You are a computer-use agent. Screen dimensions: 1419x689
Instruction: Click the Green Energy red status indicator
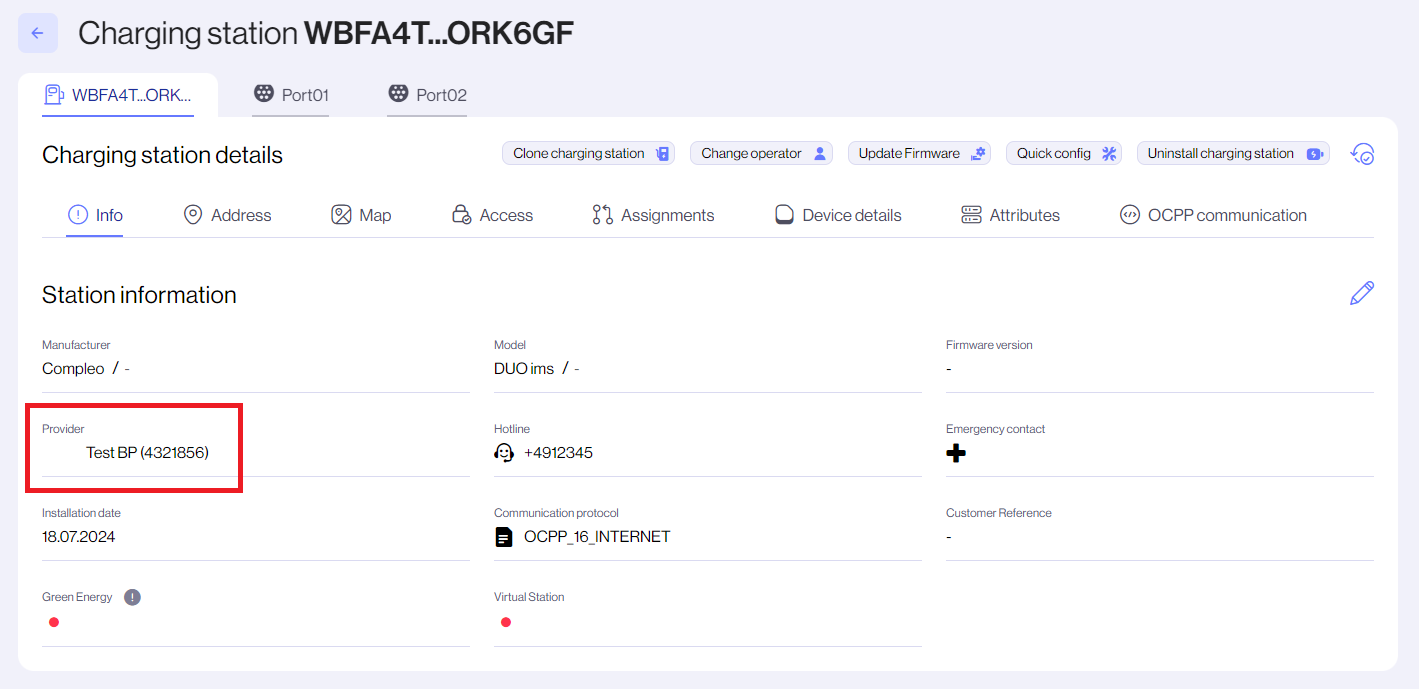[54, 622]
